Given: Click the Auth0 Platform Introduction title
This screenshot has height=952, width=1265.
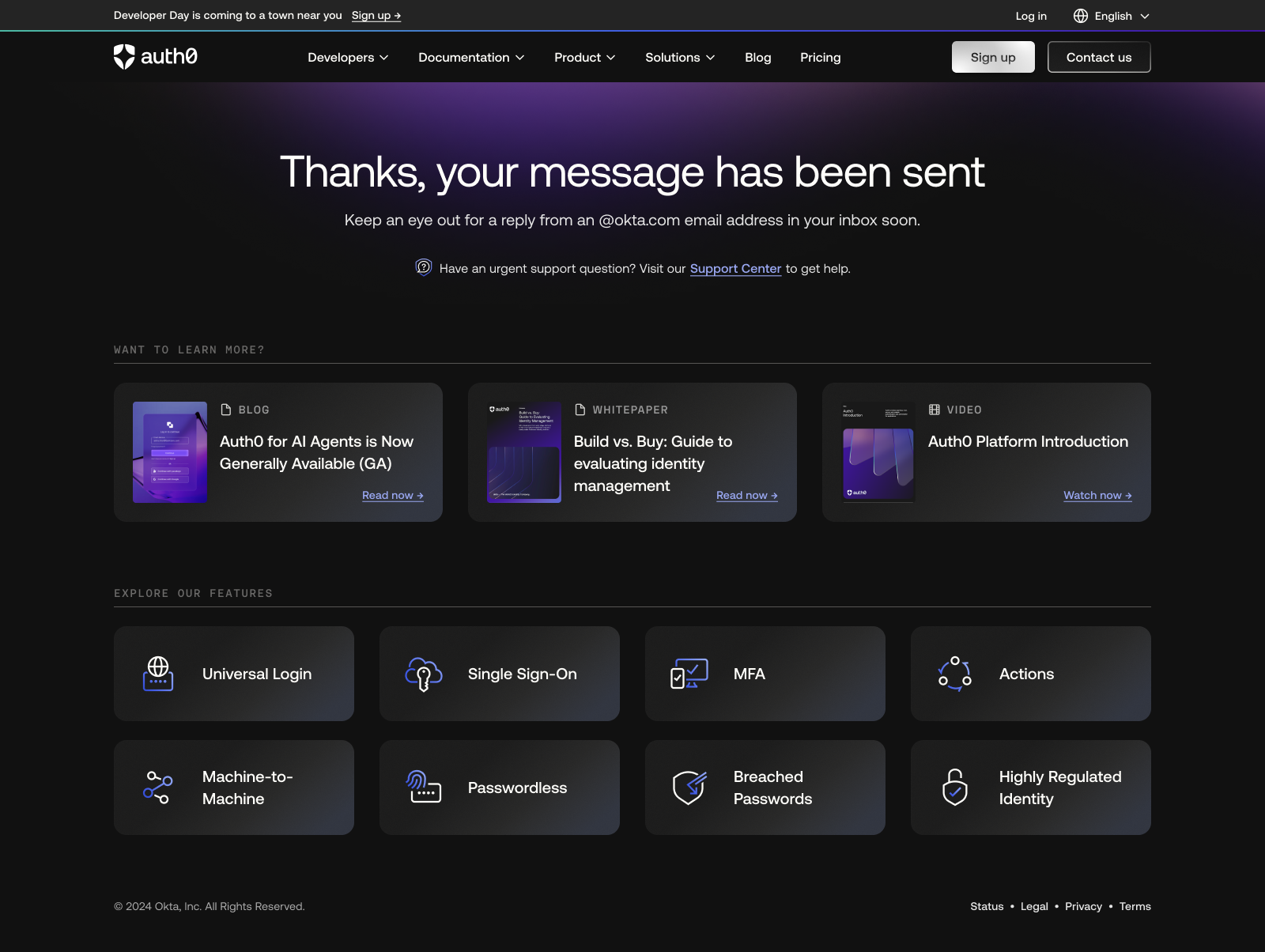Looking at the screenshot, I should coord(1028,441).
